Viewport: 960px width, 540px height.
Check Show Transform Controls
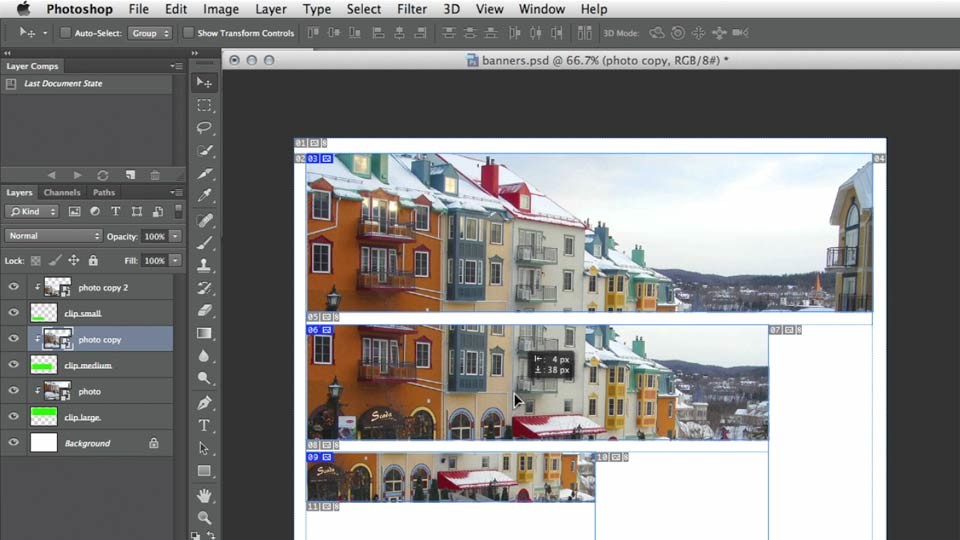click(x=188, y=33)
